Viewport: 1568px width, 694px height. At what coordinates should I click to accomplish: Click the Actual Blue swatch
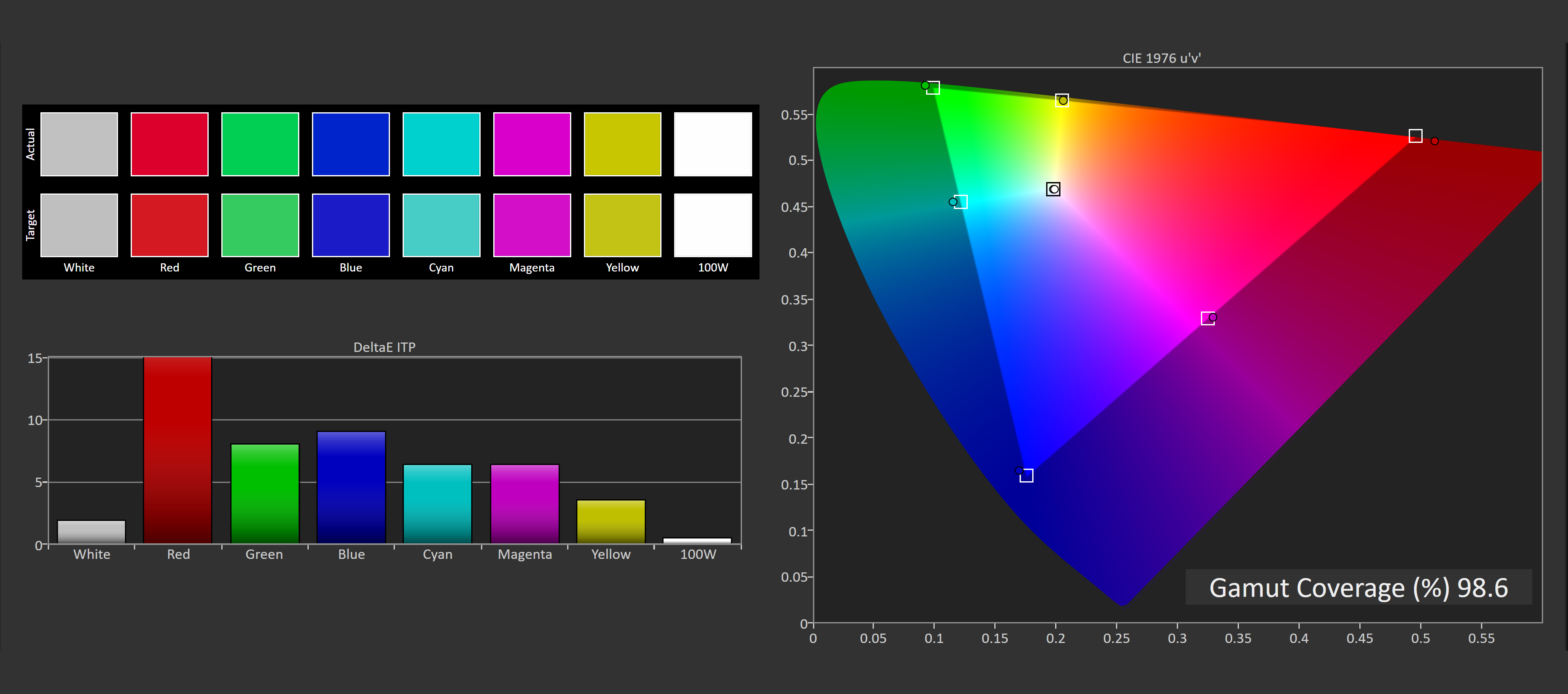click(351, 144)
